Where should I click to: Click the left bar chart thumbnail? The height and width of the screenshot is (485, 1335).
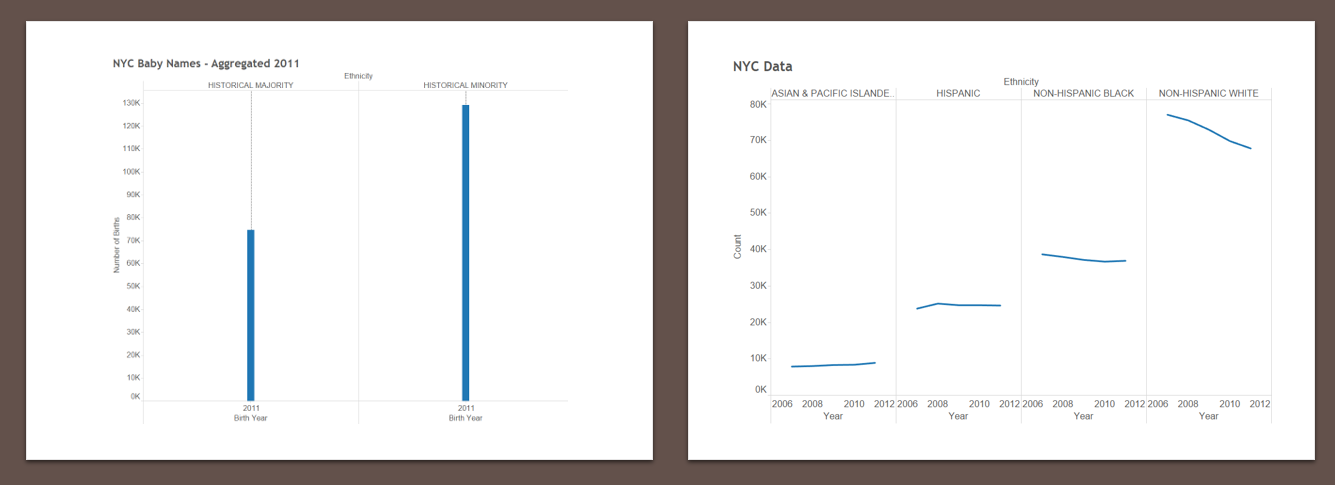point(339,241)
